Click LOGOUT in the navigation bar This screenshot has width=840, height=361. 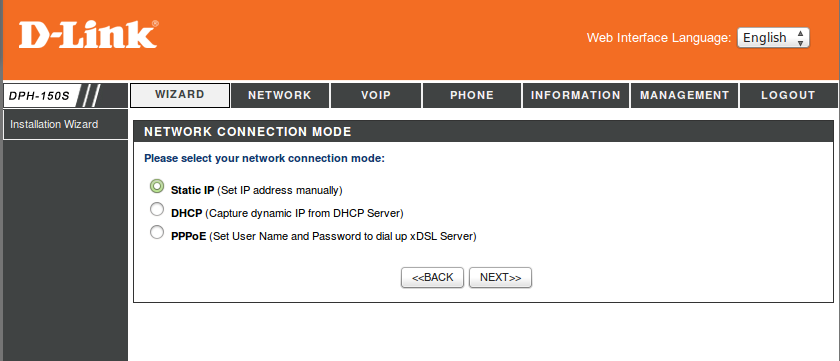click(x=789, y=95)
